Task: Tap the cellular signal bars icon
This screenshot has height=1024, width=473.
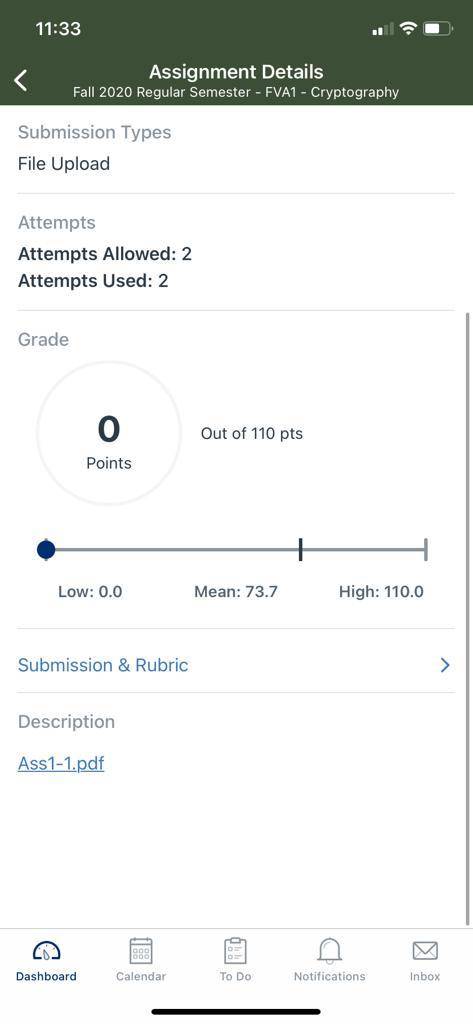Action: pos(383,29)
